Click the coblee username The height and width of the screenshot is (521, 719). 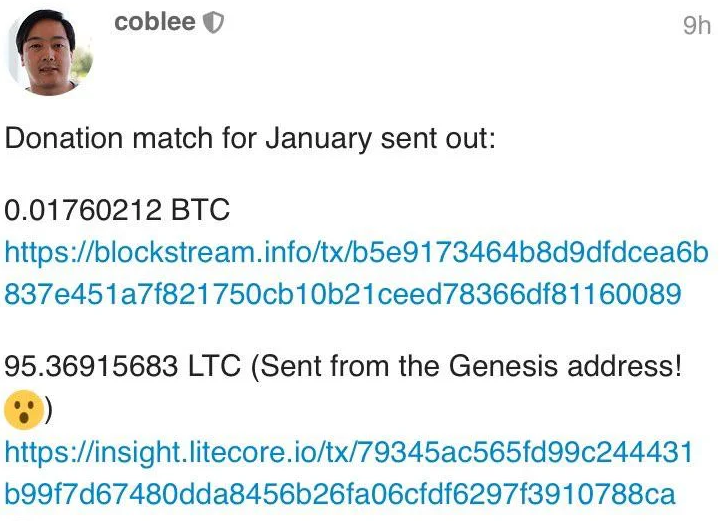pyautogui.click(x=155, y=22)
